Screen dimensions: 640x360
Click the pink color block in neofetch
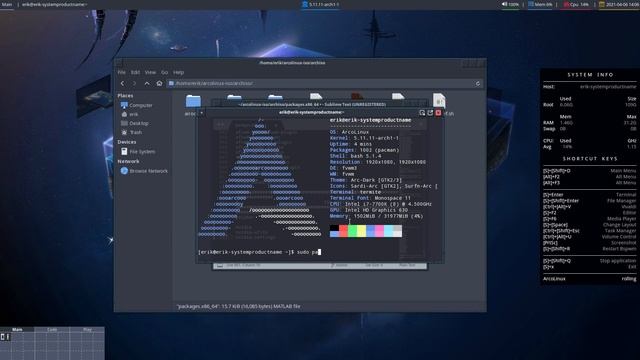pos(379,231)
